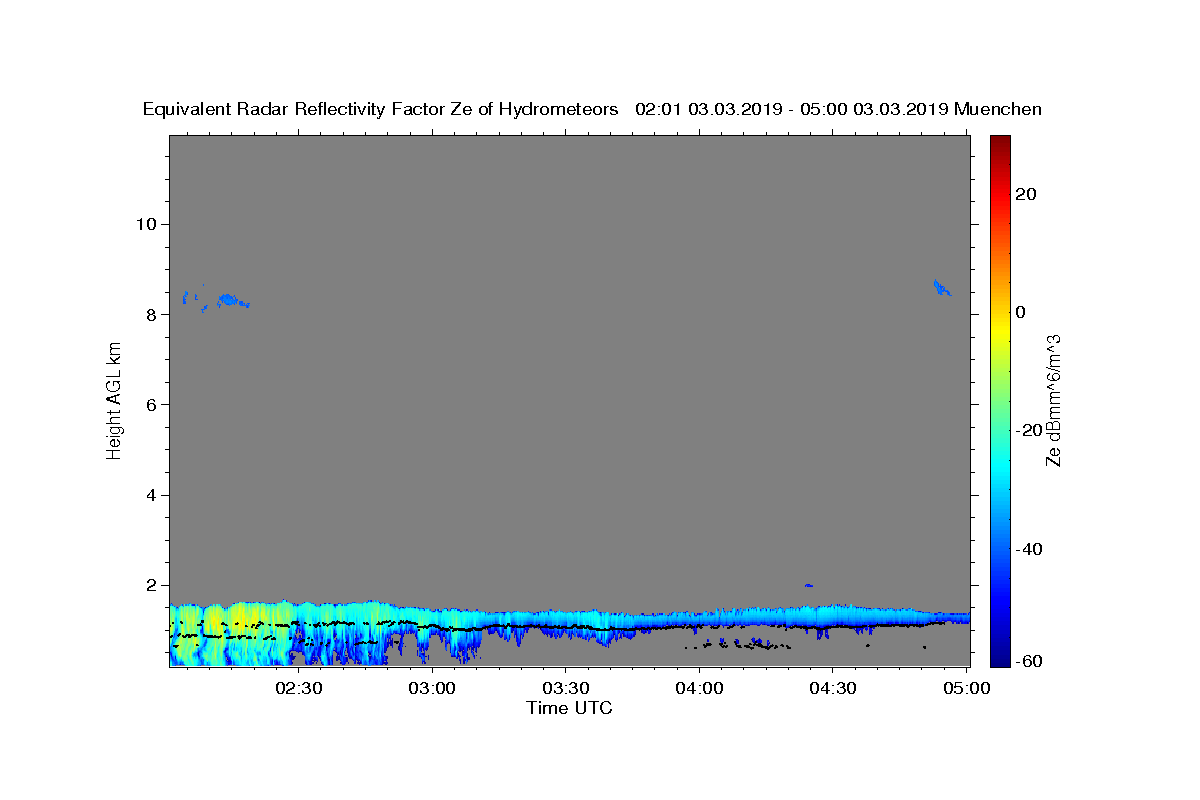Click the start date '02:01 03.03.2019' in title

point(708,109)
